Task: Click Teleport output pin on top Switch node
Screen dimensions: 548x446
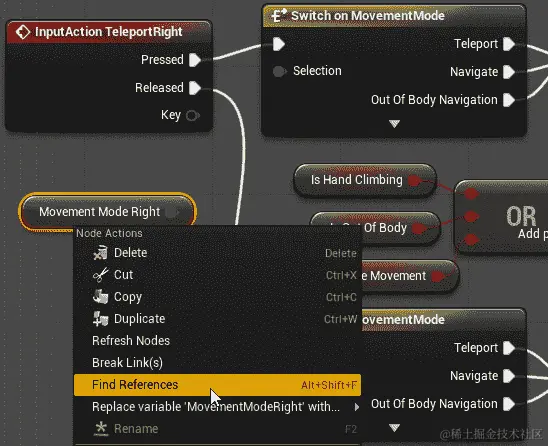Action: click(x=509, y=44)
